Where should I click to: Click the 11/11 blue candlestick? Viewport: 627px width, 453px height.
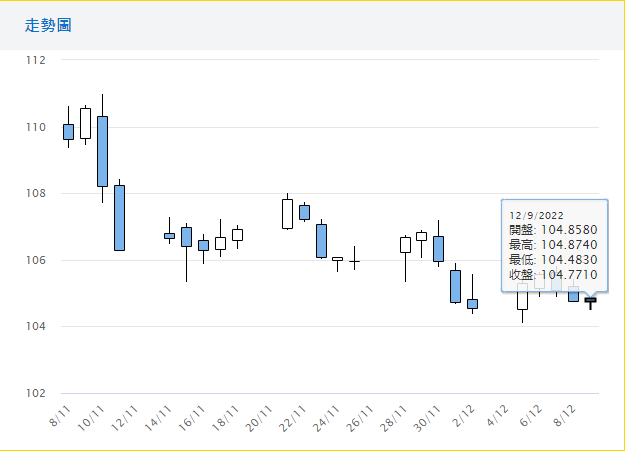coord(119,217)
